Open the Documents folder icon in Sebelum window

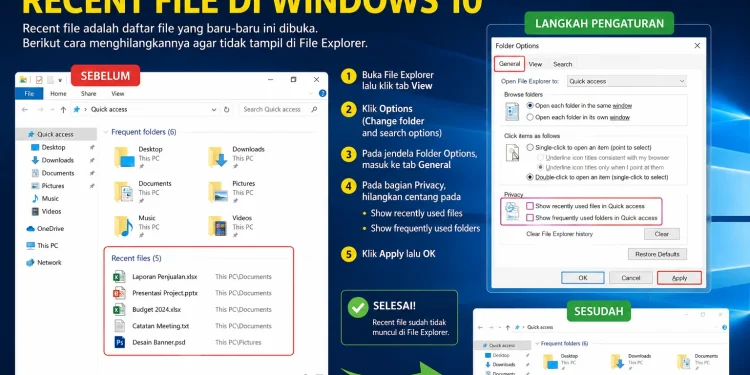[x=124, y=191]
